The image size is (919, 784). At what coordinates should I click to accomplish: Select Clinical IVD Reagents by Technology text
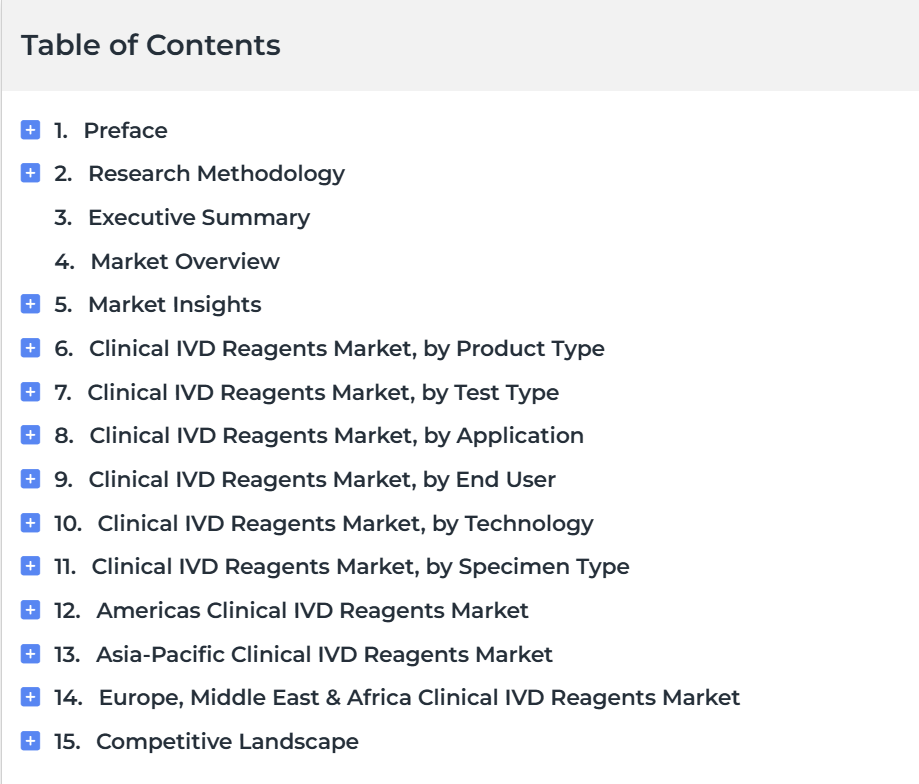(345, 523)
